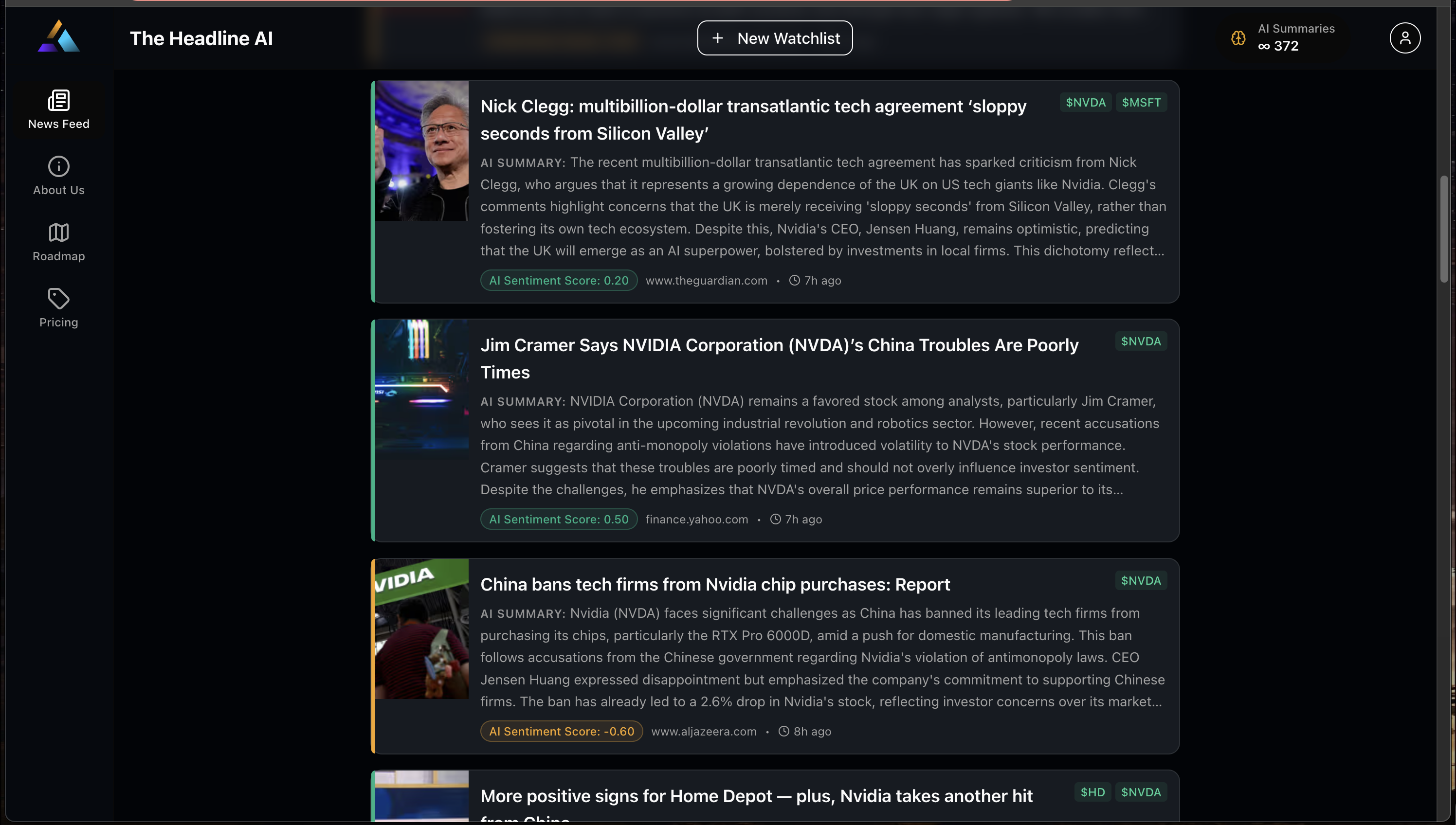Click the $MSFT ticker tag

[x=1142, y=103]
